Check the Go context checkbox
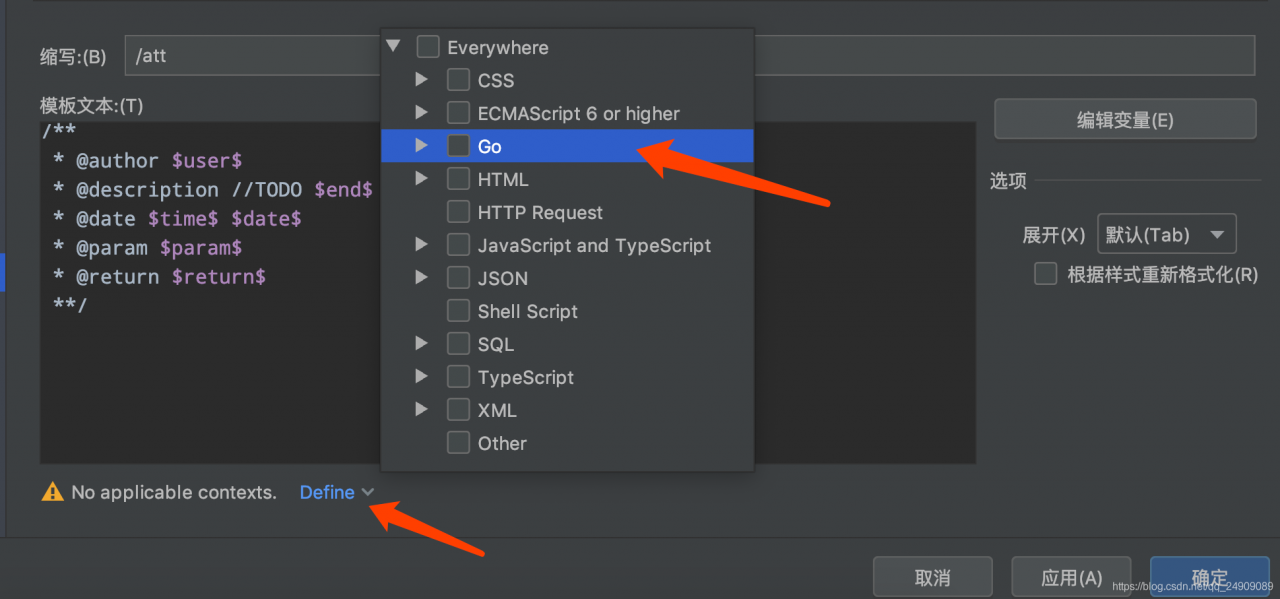This screenshot has height=599, width=1280. (x=458, y=146)
